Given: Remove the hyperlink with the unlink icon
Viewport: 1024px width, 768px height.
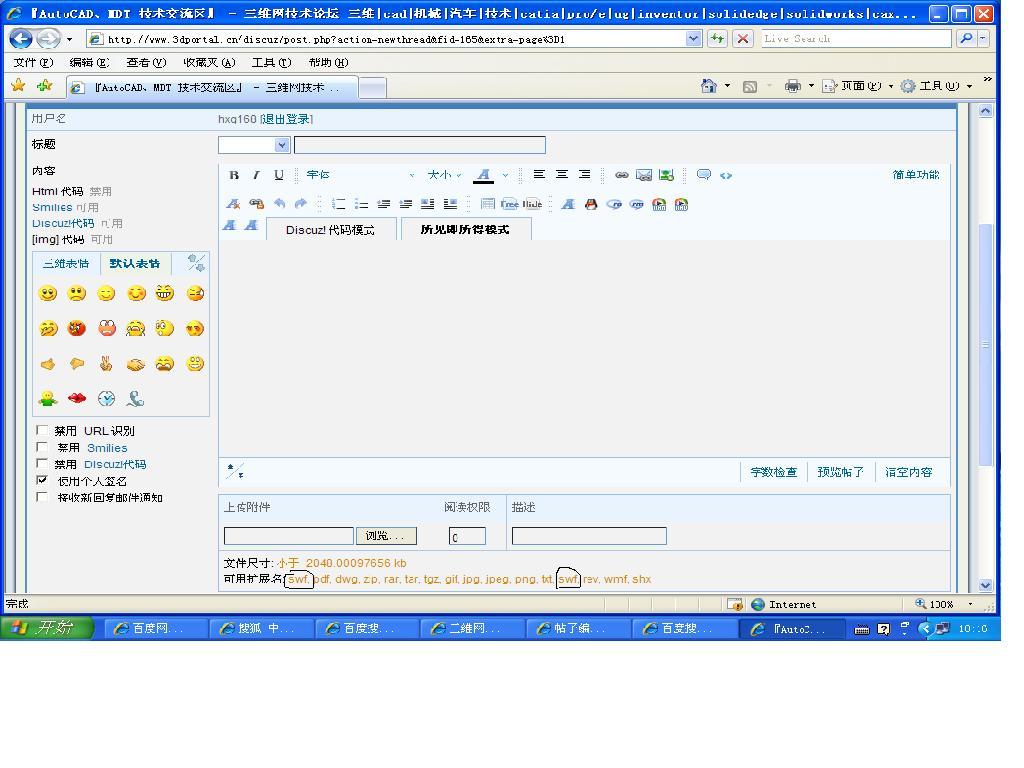Looking at the screenshot, I should tap(257, 204).
